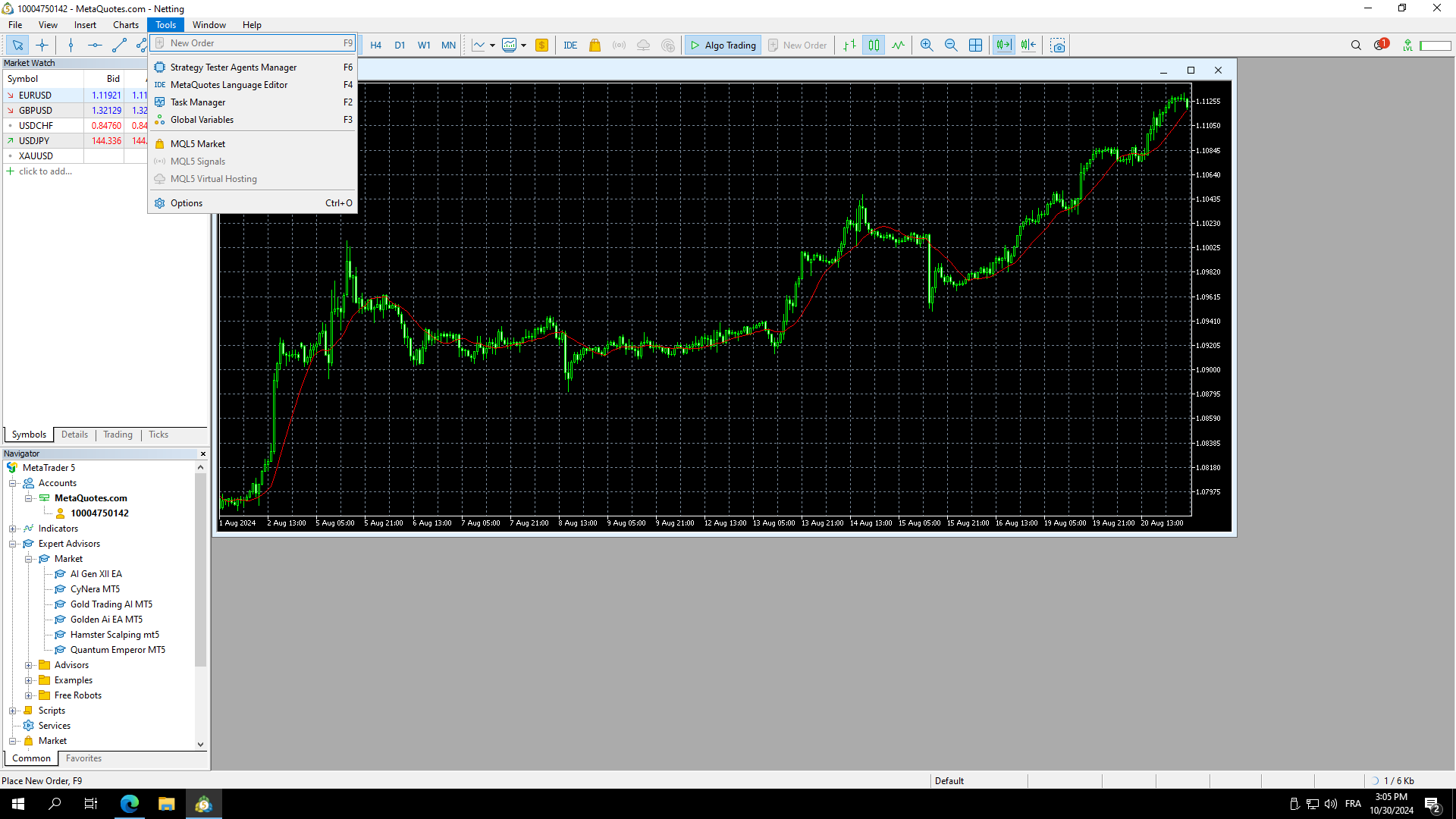1456x819 pixels.
Task: Select the crosshair tool
Action: (x=42, y=45)
